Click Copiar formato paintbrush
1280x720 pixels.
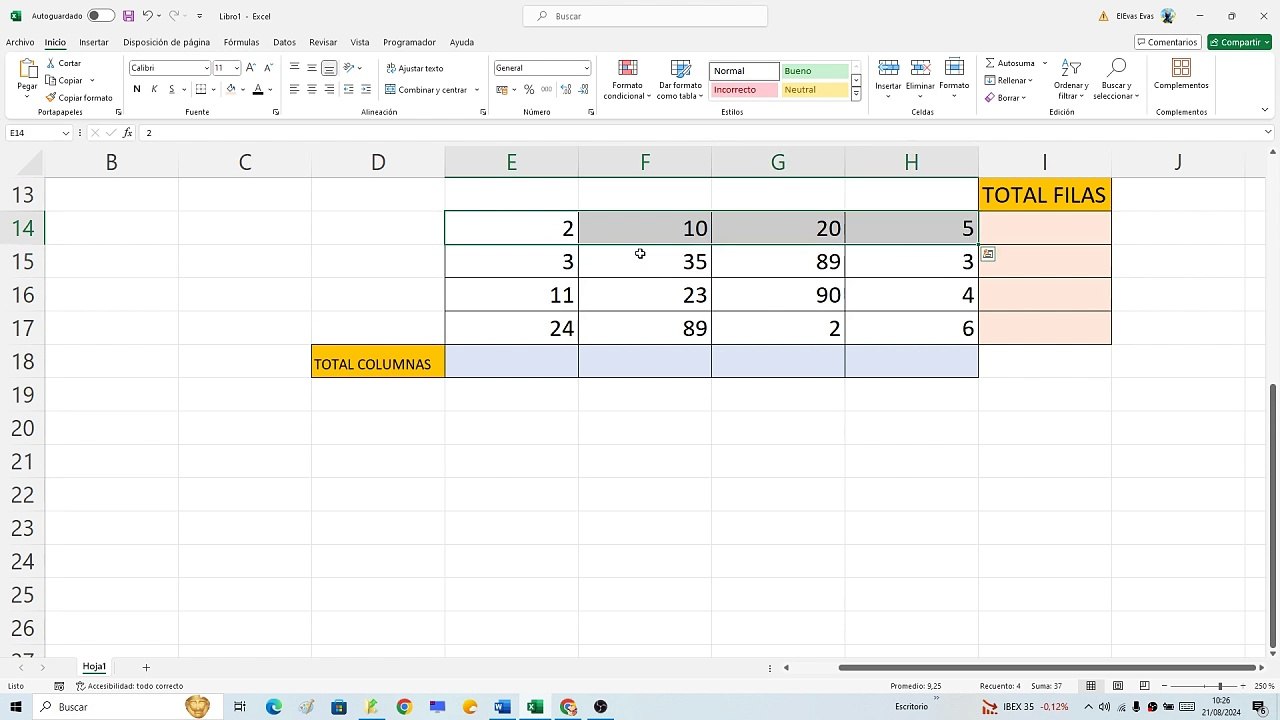click(79, 98)
